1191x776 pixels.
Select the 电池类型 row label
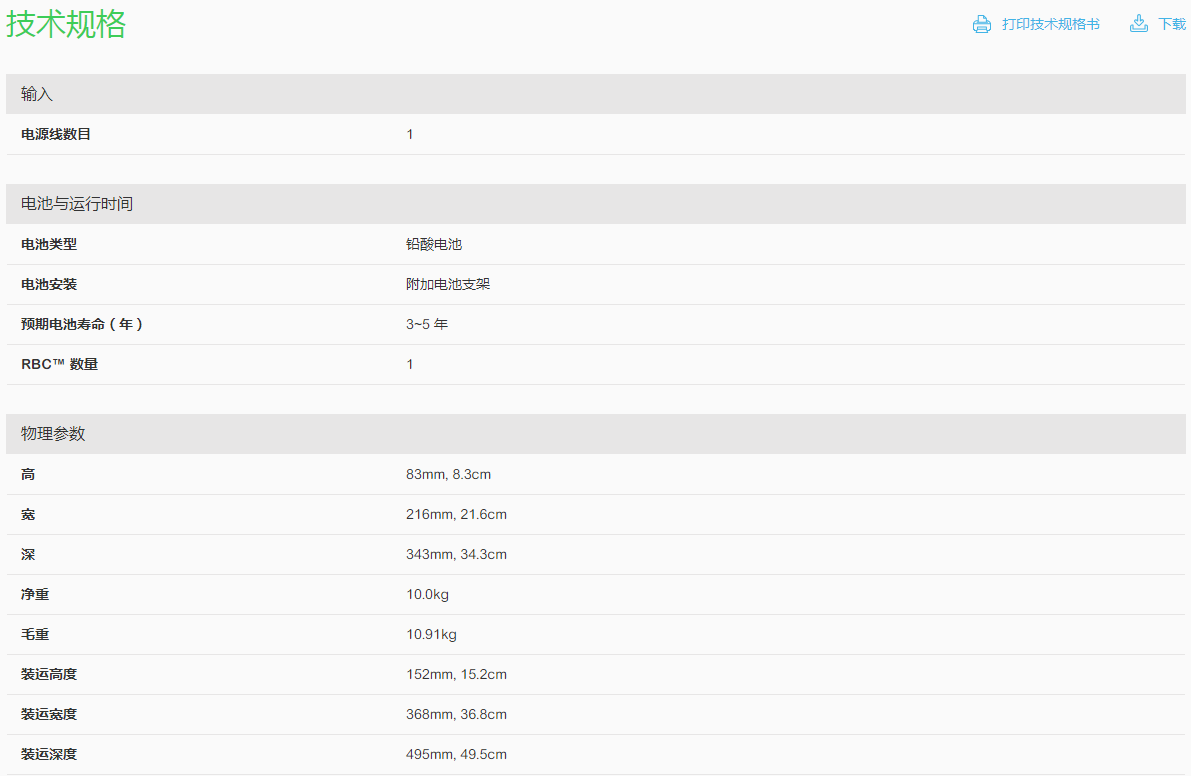click(x=49, y=244)
